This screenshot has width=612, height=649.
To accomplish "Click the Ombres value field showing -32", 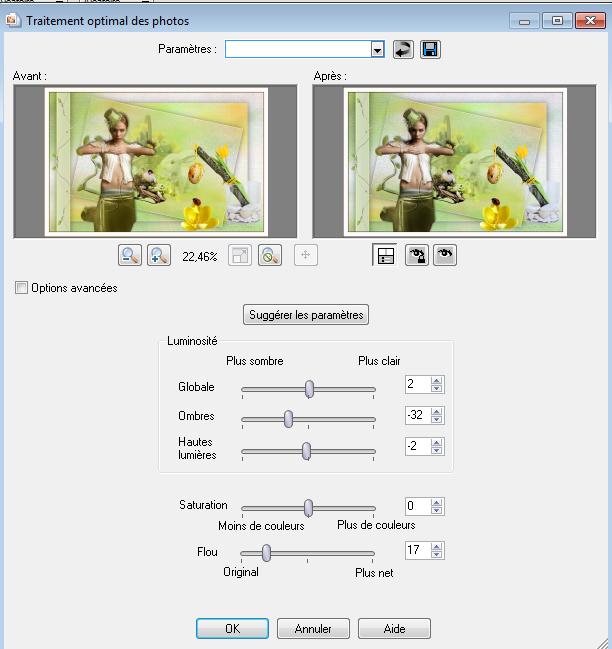I will coord(418,415).
